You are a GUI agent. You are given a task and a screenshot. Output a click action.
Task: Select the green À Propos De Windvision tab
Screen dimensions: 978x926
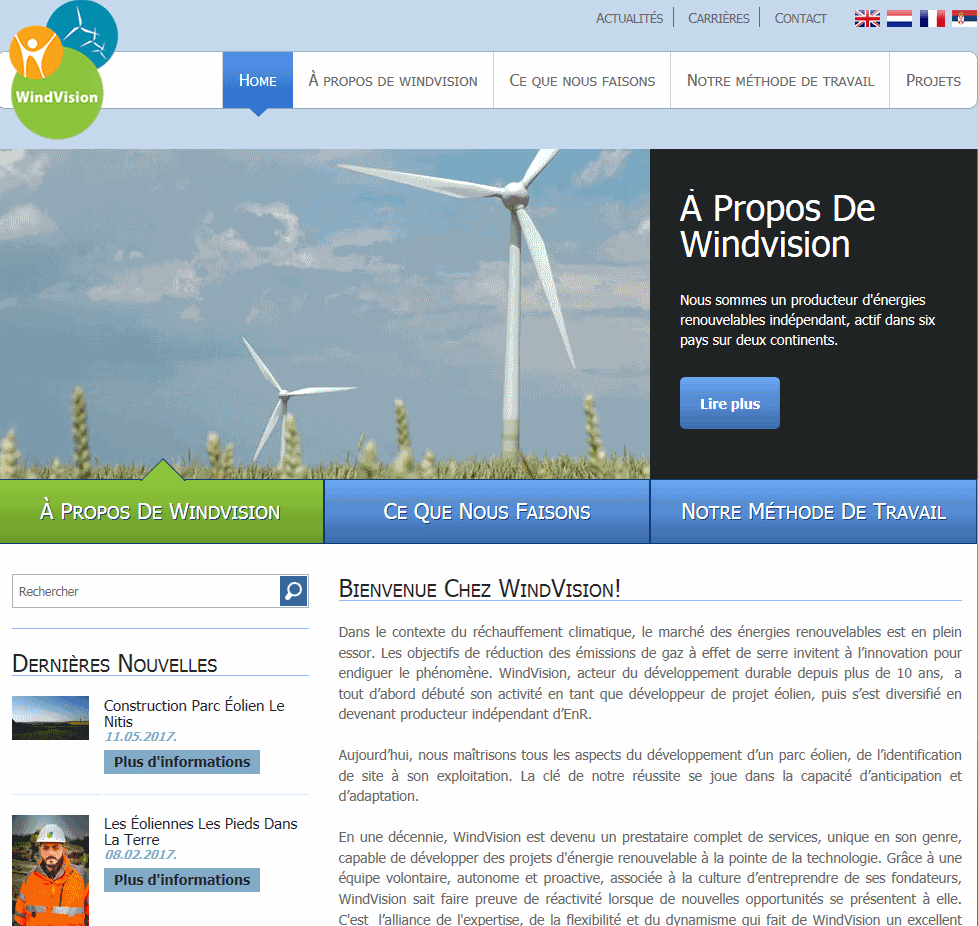tap(162, 511)
